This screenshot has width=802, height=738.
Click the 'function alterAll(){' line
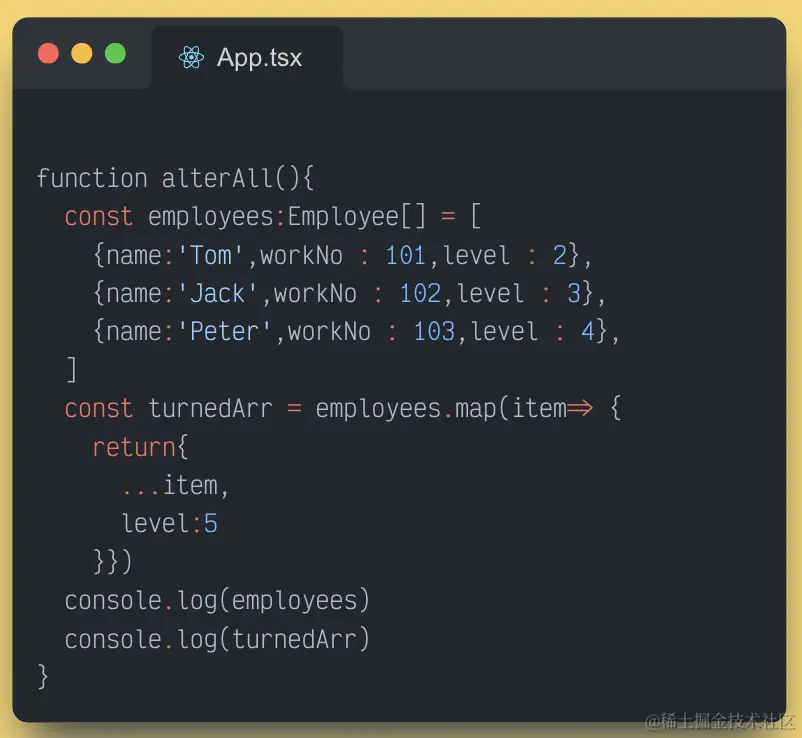point(175,178)
